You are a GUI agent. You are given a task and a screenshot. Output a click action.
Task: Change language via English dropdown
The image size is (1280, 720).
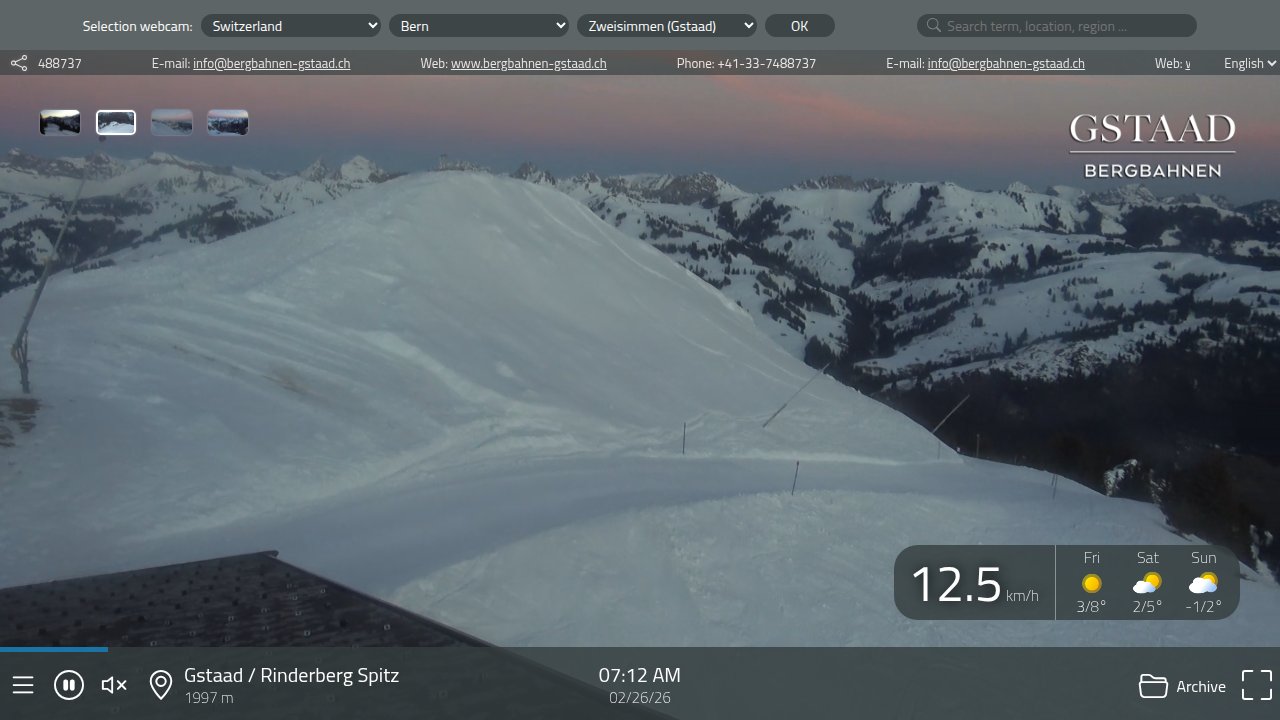(1249, 63)
